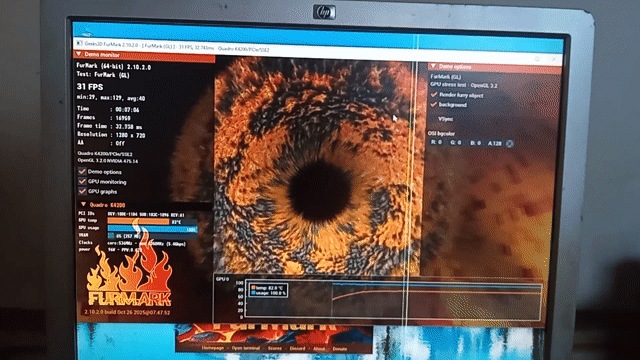Collapse the Demo options panel triangle
640x360 pixels.
(433, 66)
